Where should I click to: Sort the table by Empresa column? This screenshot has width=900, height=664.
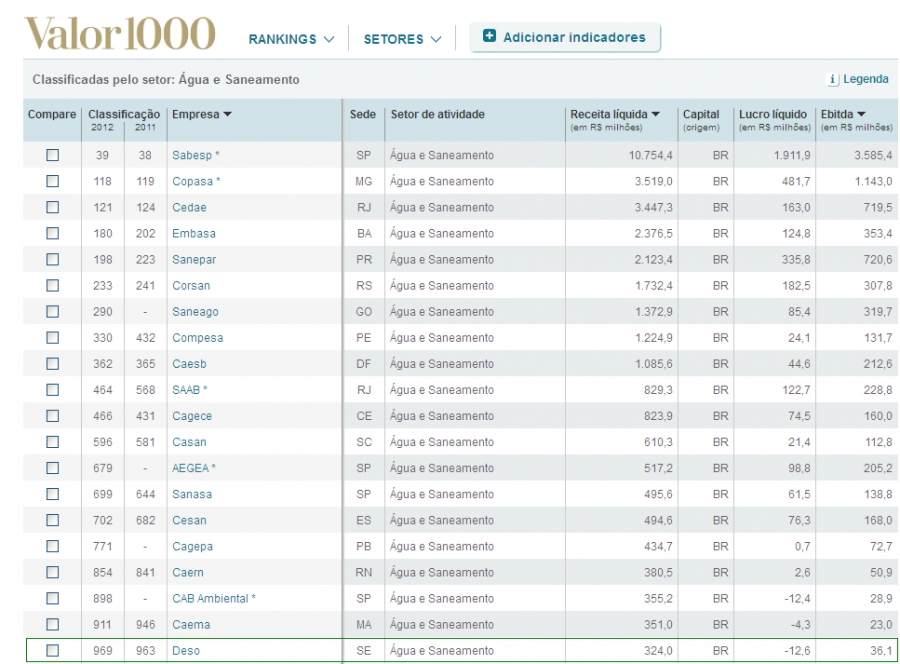(x=201, y=114)
